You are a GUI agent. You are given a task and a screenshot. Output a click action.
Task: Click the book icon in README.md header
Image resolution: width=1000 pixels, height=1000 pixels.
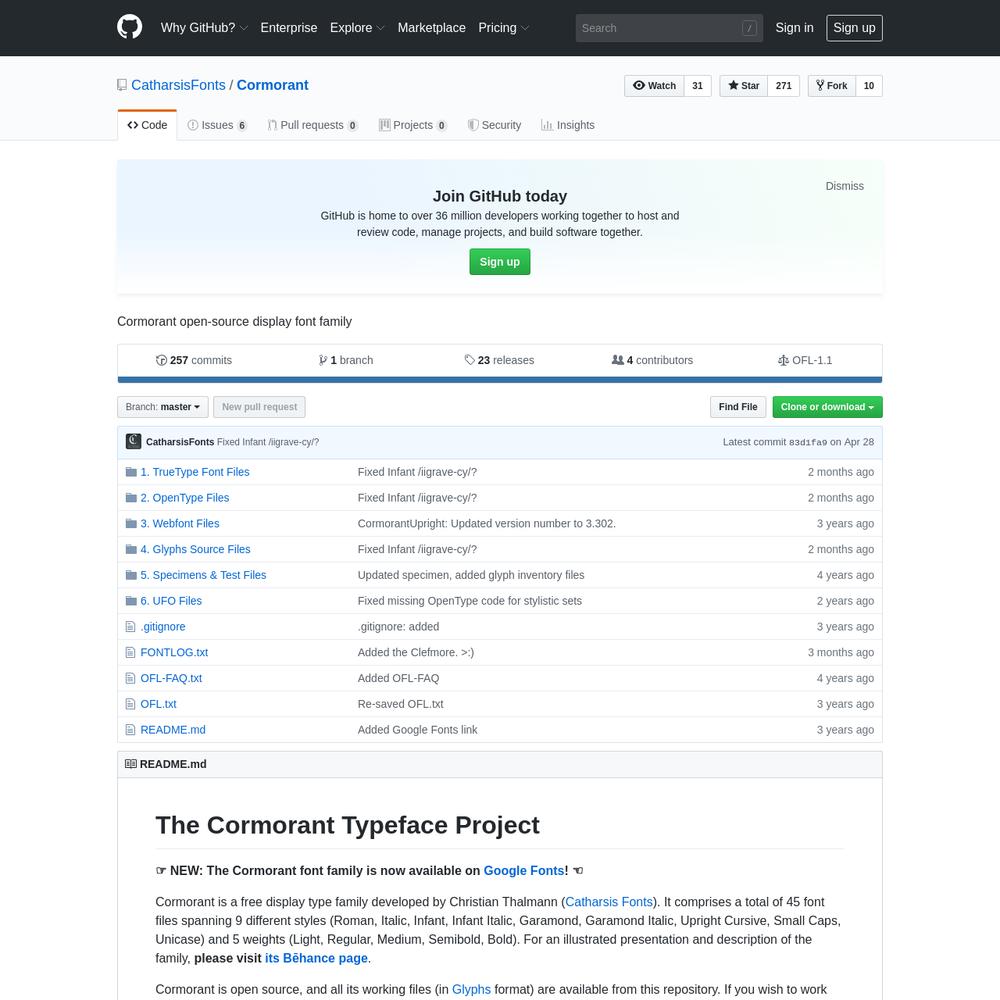tap(131, 764)
